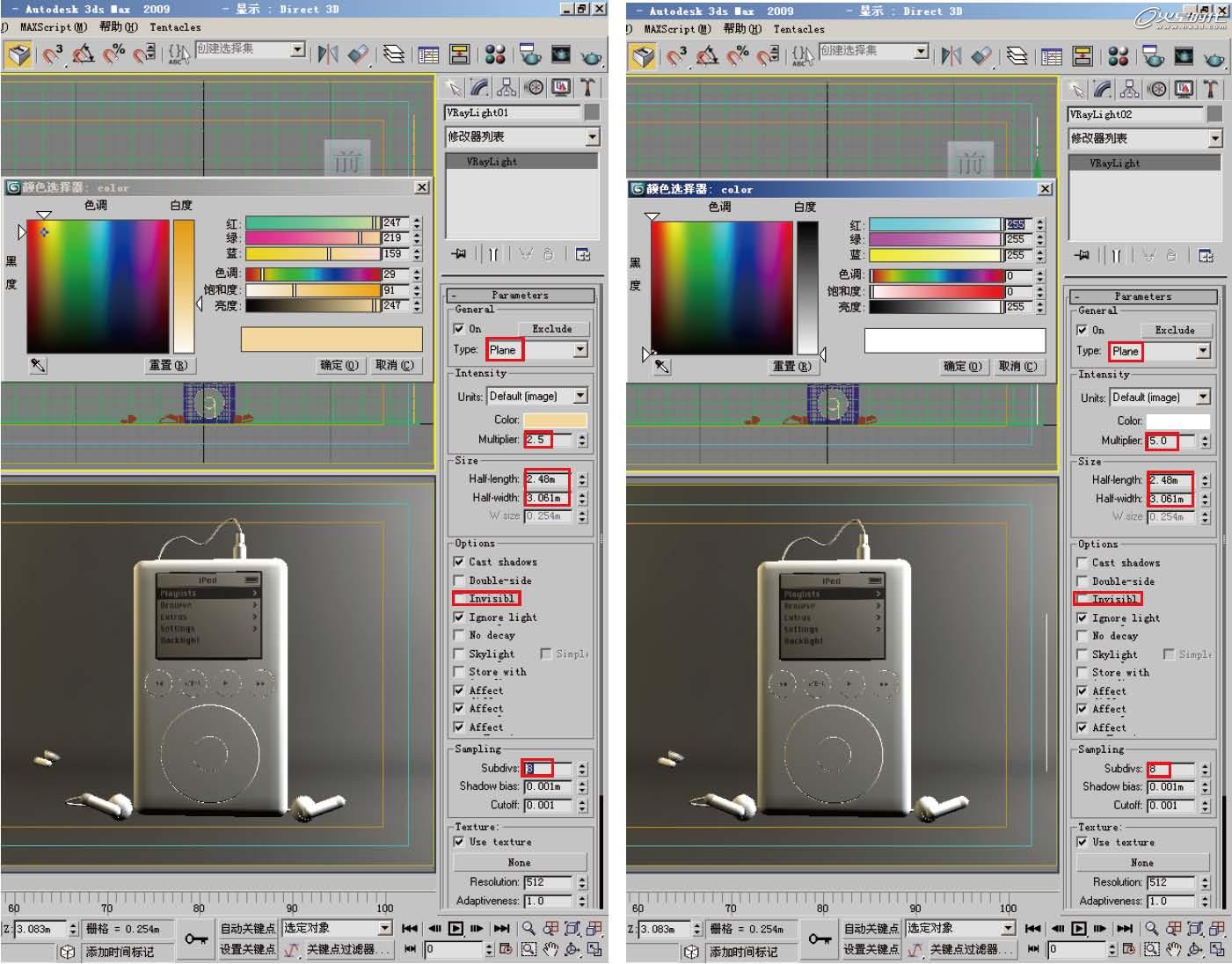Toggle Use texture checkbox for VRayLight02

(x=1083, y=842)
